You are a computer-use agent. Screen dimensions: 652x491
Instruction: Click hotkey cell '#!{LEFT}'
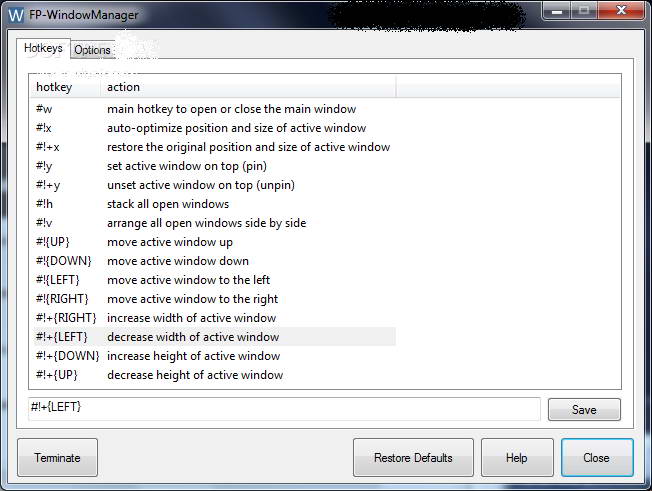58,280
